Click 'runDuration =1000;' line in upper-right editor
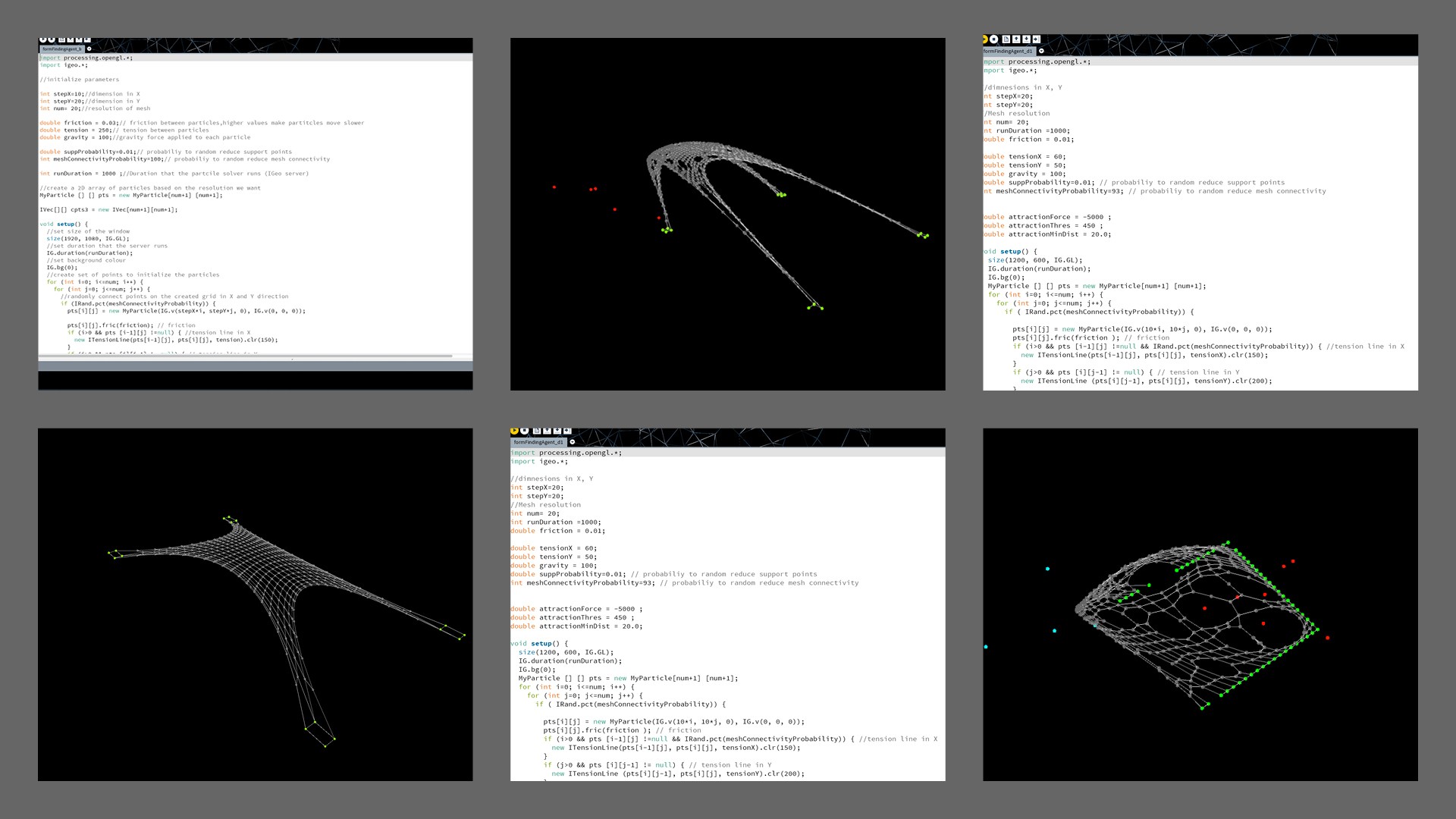 (x=1027, y=130)
